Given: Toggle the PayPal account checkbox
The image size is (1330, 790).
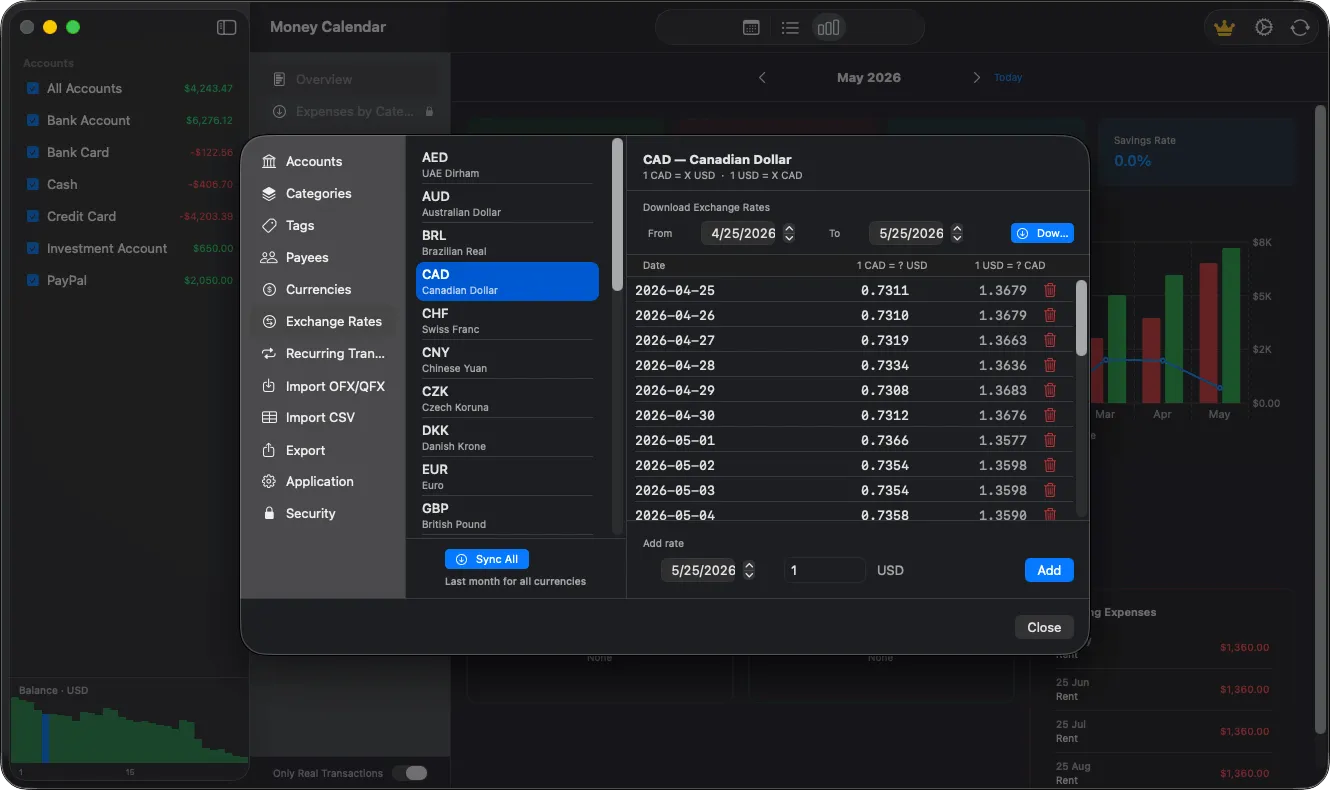Looking at the screenshot, I should click(x=33, y=280).
